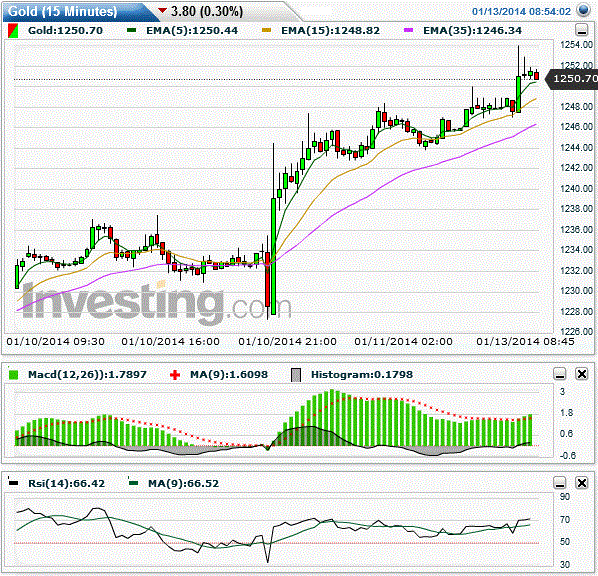The image size is (598, 576).
Task: Toggle the EMA(5) green legend marker
Action: coord(131,30)
